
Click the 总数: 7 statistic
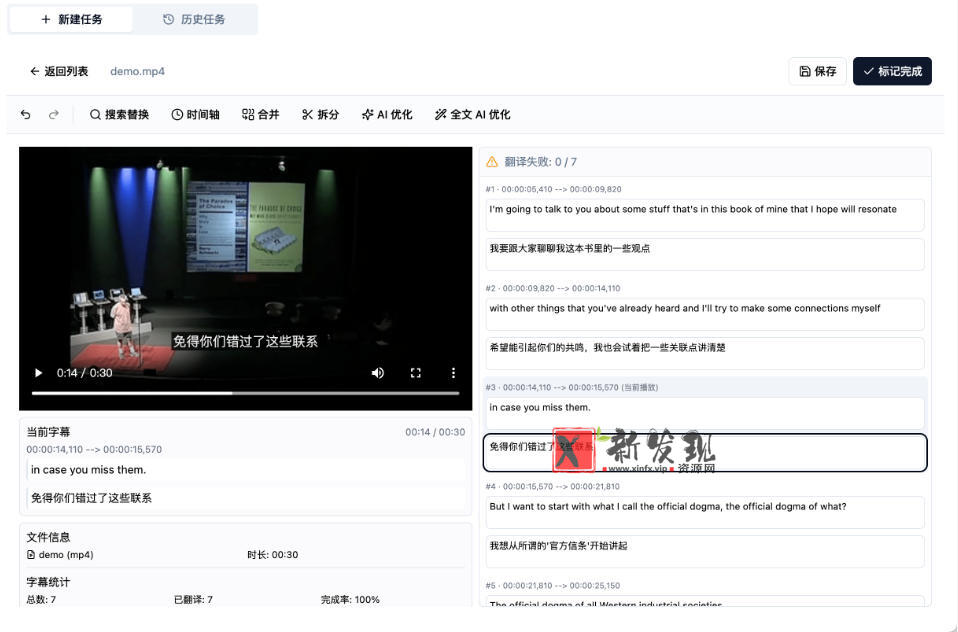[41, 600]
